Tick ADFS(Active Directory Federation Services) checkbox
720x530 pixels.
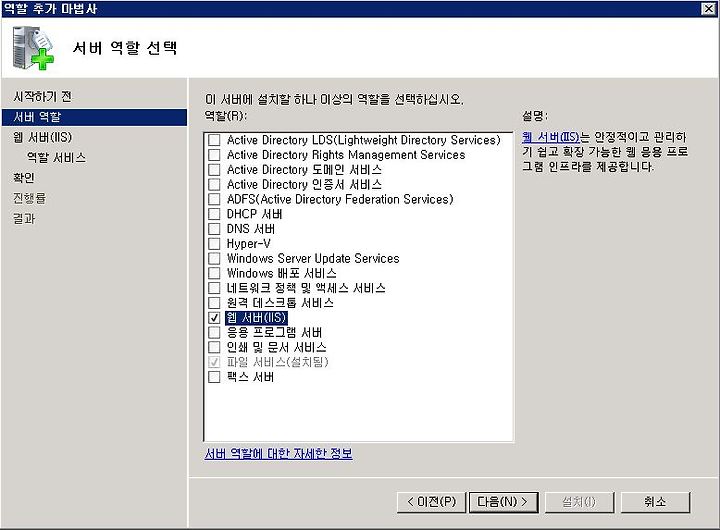[214, 199]
